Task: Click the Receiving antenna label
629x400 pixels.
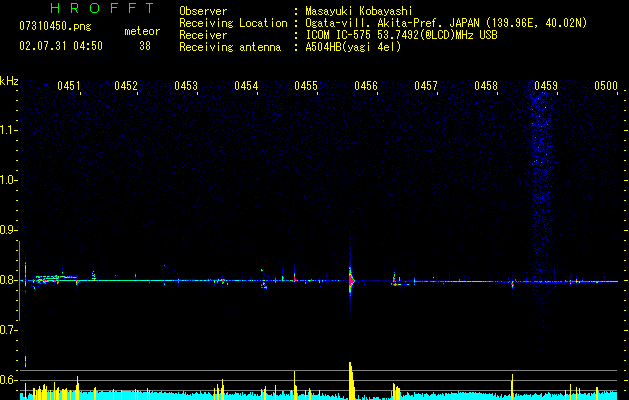Action: (x=230, y=47)
